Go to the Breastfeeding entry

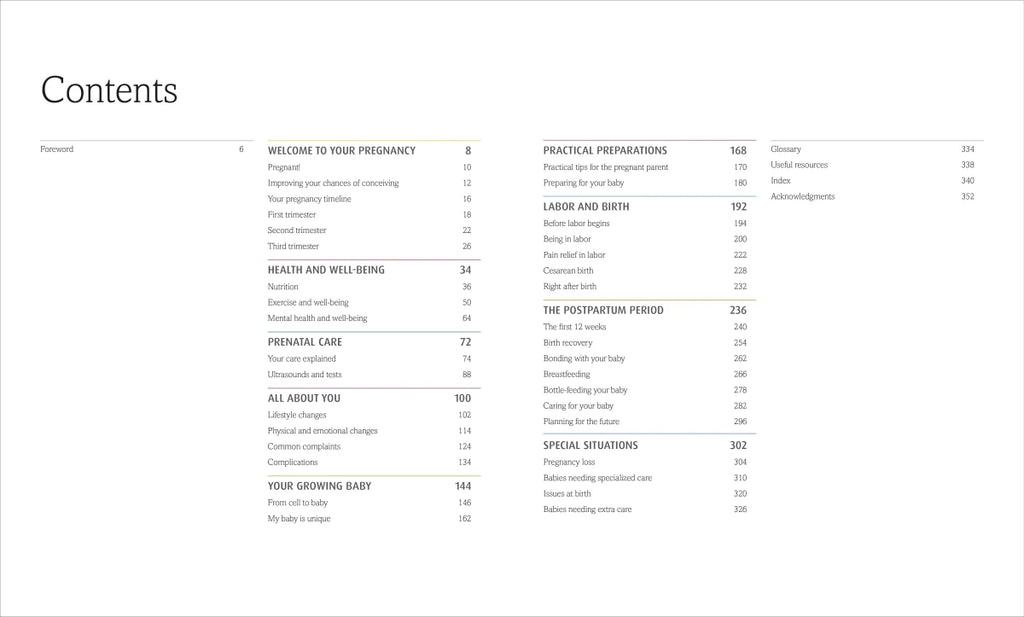[x=567, y=374]
